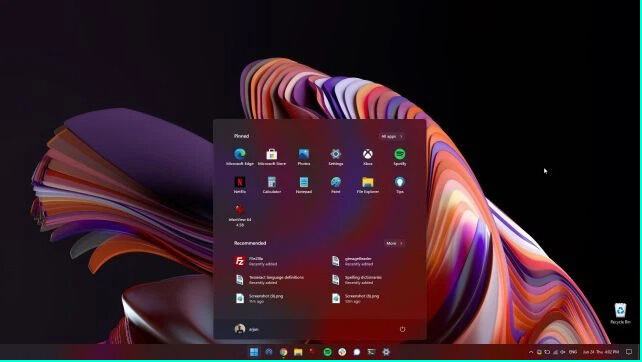Open the Photos app

click(x=304, y=157)
